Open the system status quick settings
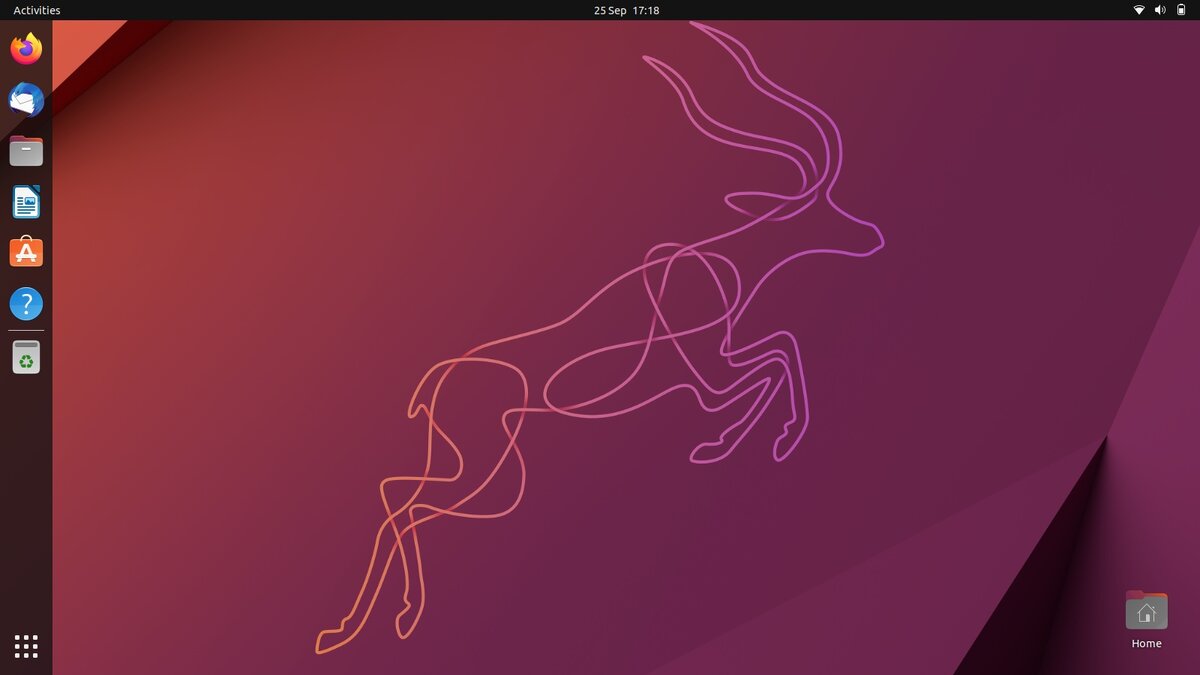This screenshot has height=675, width=1200. (1158, 10)
